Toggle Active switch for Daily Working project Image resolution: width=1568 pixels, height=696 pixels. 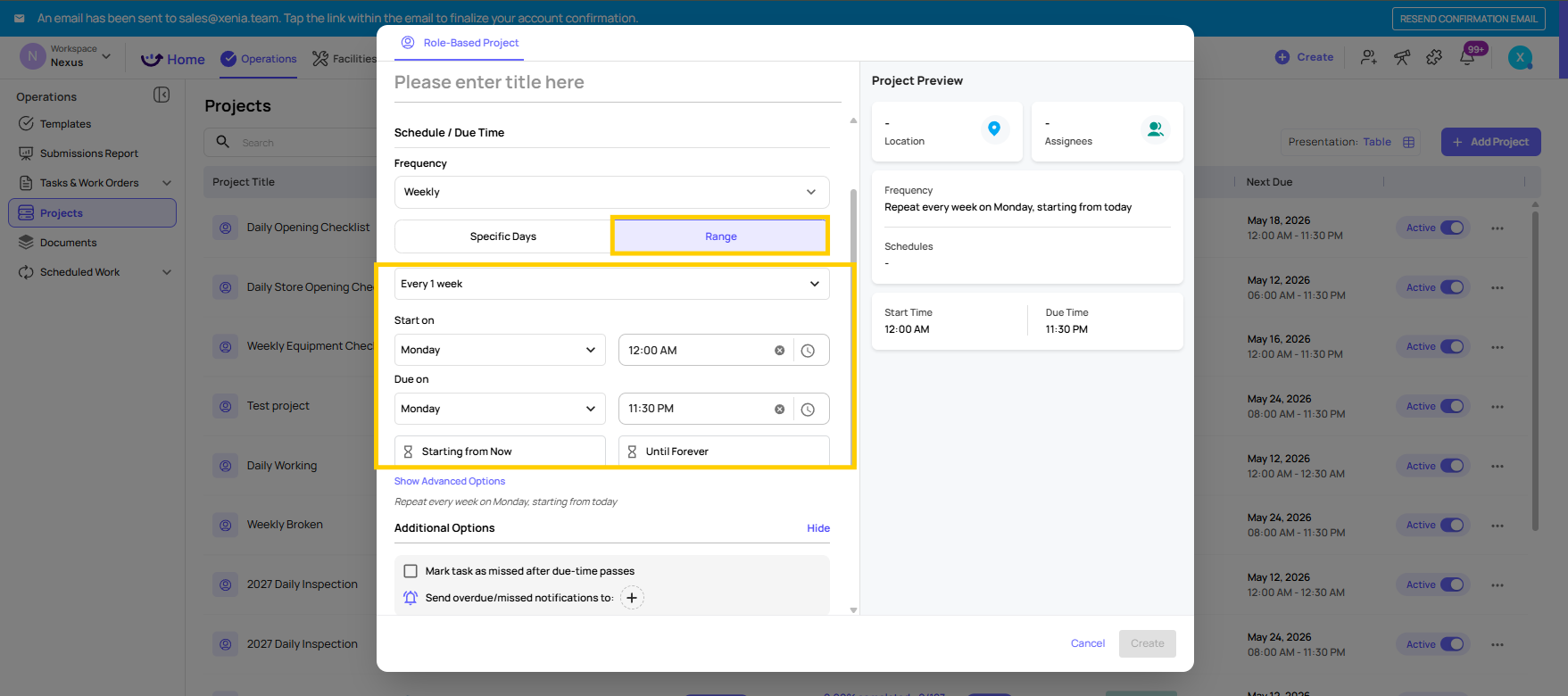[1453, 466]
